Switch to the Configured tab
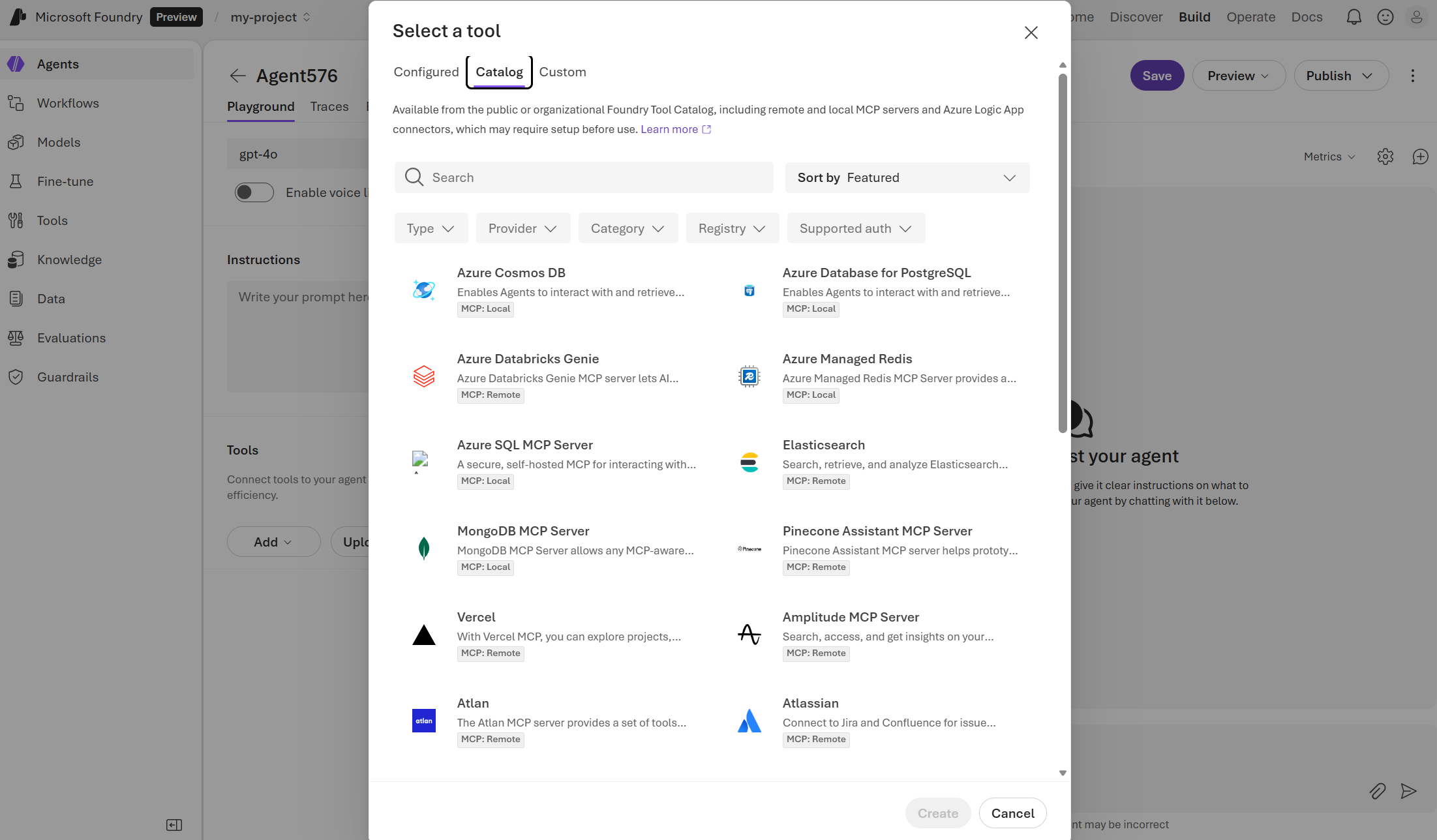Image resolution: width=1437 pixels, height=840 pixels. tap(426, 72)
